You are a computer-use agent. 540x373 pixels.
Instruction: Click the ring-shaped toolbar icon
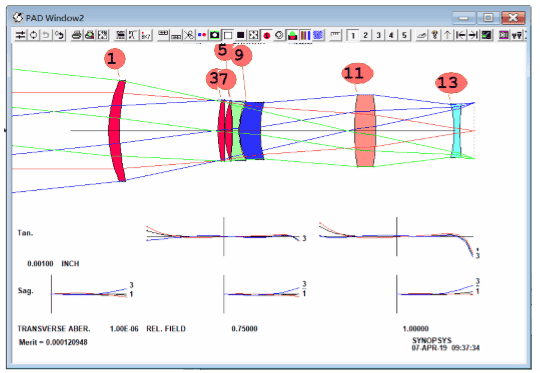point(279,35)
